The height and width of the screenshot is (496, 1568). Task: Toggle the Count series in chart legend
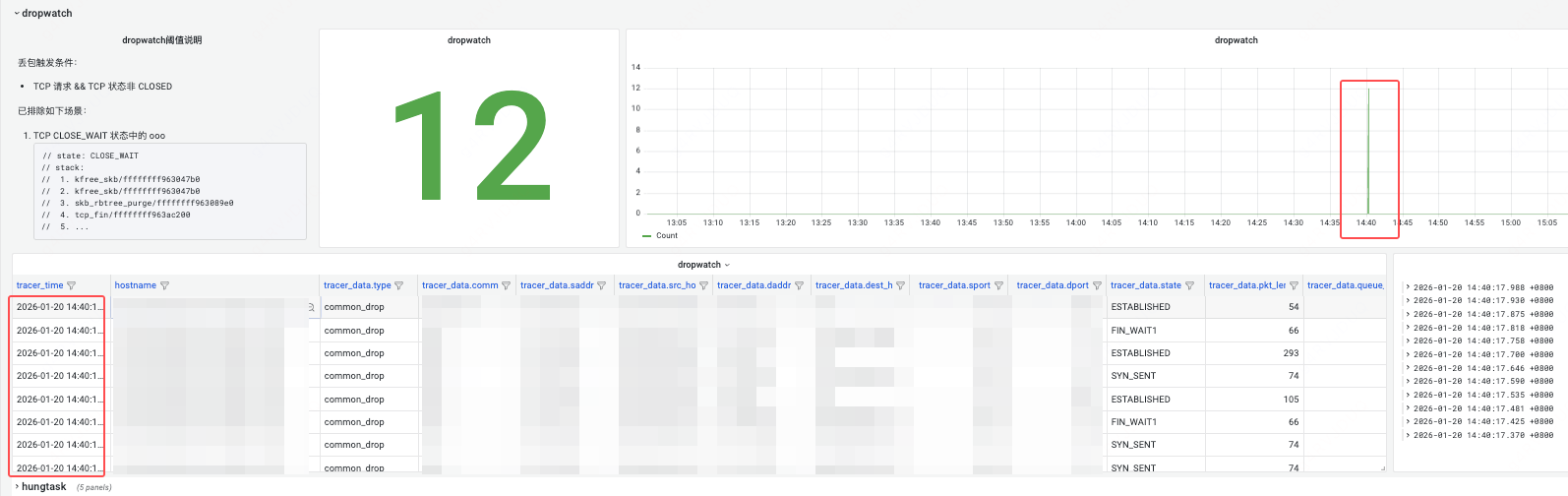click(x=666, y=236)
